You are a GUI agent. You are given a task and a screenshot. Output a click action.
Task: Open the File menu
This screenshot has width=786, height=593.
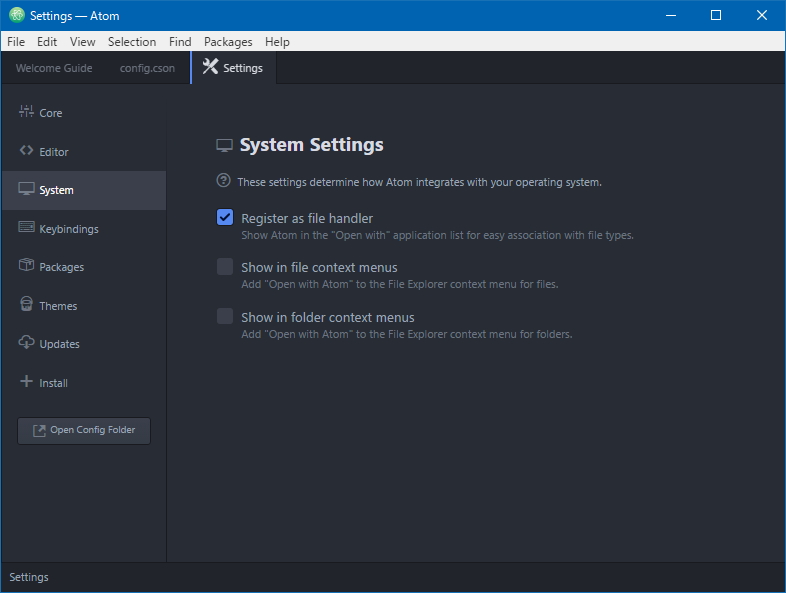point(16,42)
